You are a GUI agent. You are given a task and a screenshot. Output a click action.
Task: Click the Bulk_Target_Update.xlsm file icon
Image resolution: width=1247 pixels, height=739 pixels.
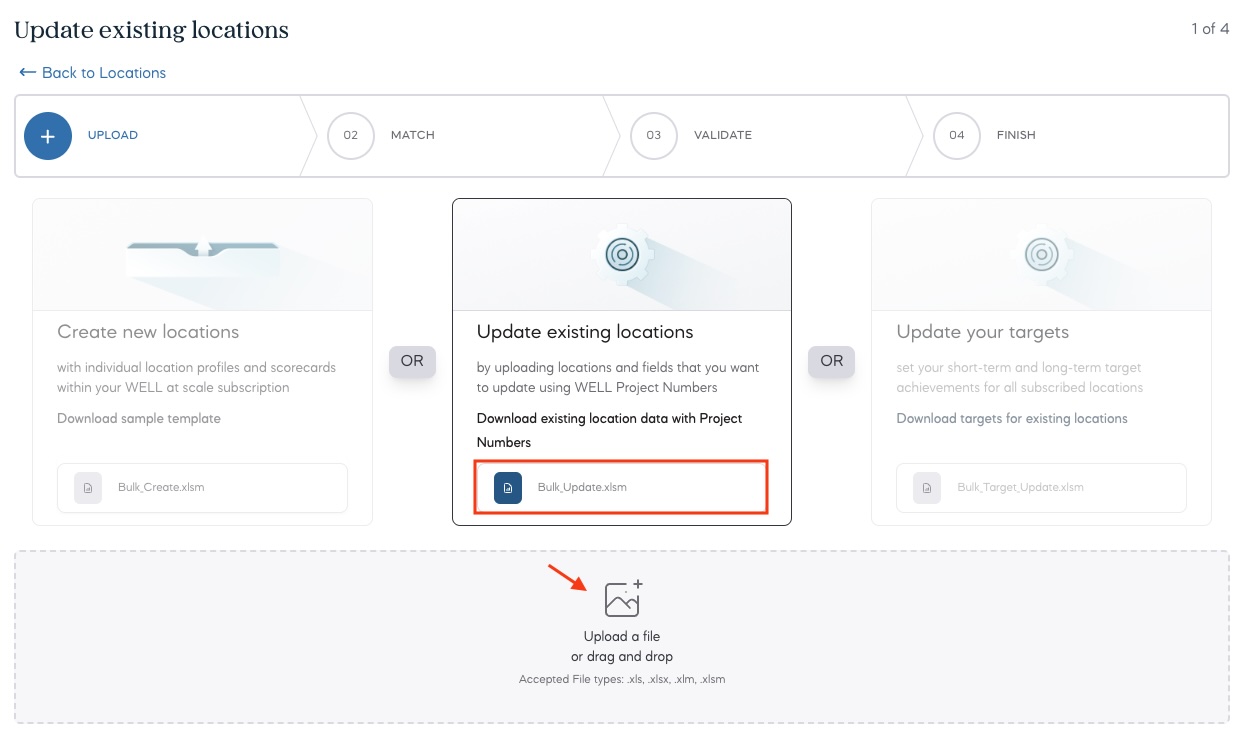(x=927, y=487)
